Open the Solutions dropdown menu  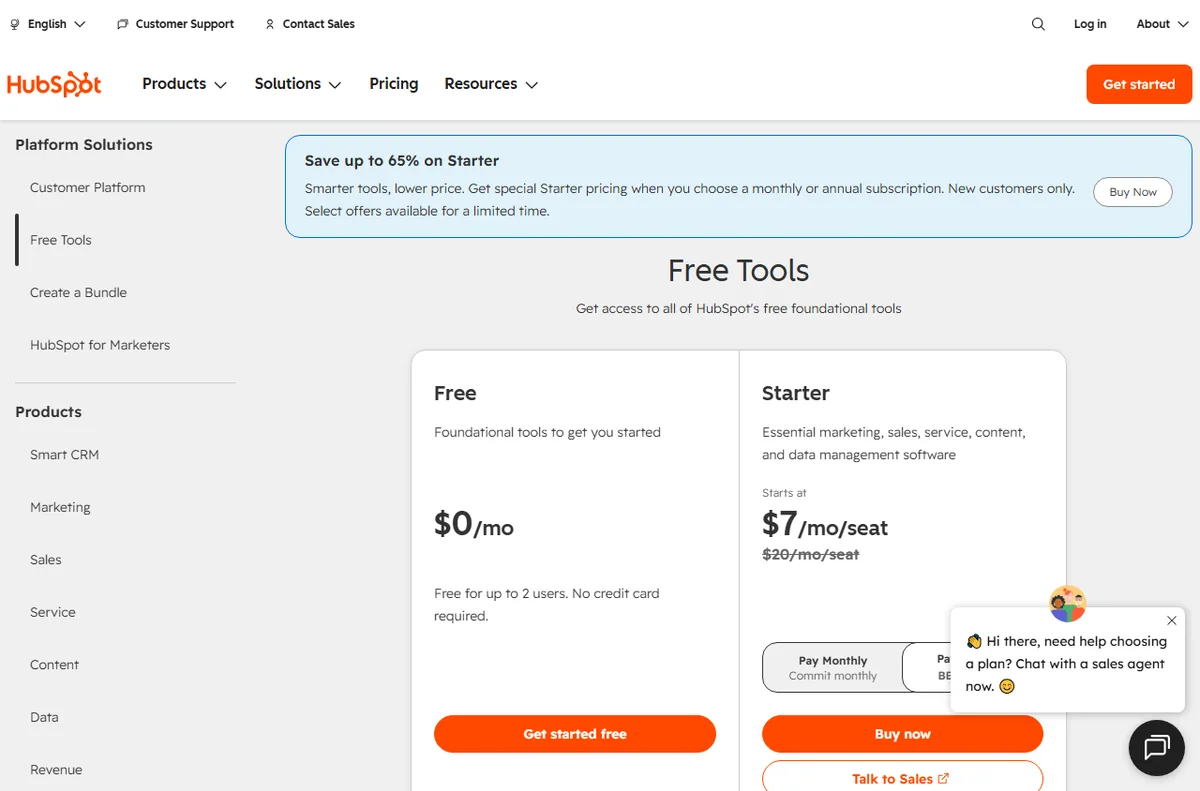(298, 84)
